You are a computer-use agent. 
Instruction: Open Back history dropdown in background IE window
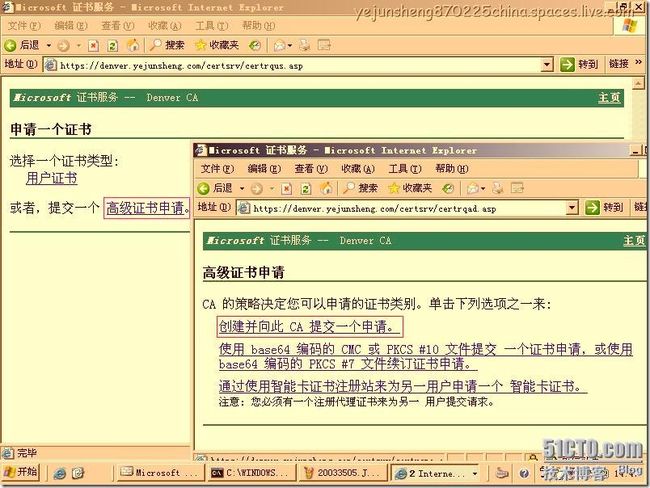click(x=49, y=45)
